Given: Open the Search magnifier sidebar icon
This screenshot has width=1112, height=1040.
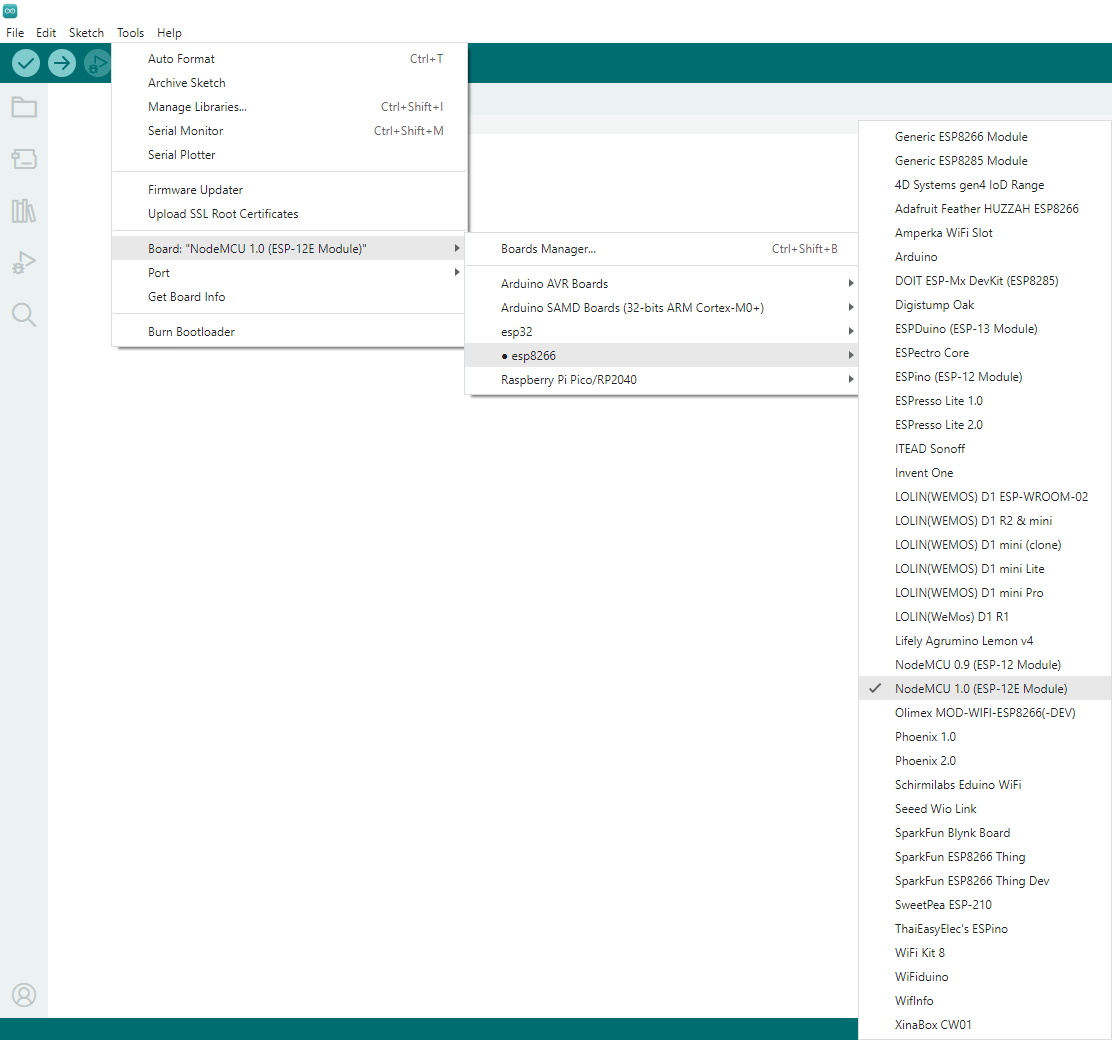Looking at the screenshot, I should [24, 314].
